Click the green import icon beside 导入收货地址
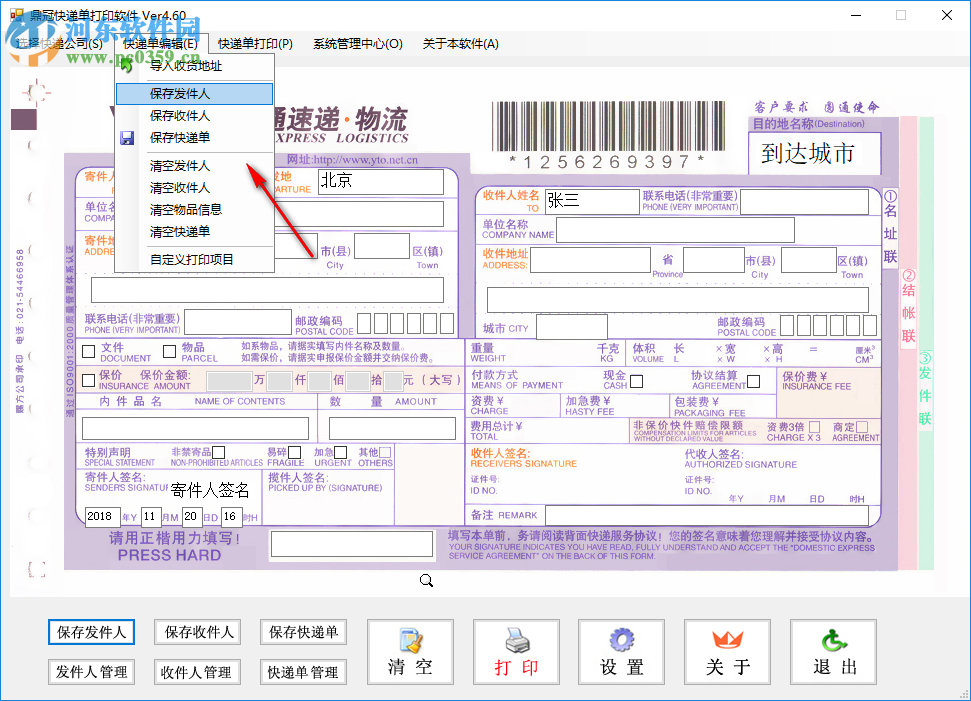Screen dimensions: 971x701 pos(127,64)
